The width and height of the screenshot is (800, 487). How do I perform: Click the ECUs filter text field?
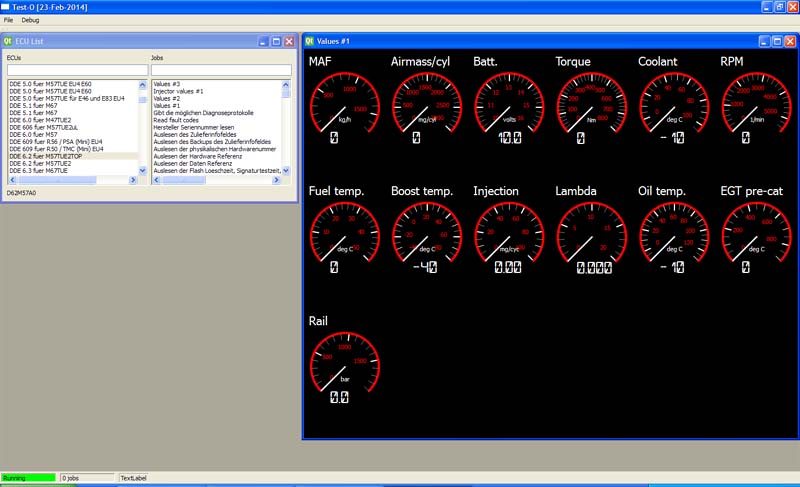point(76,70)
